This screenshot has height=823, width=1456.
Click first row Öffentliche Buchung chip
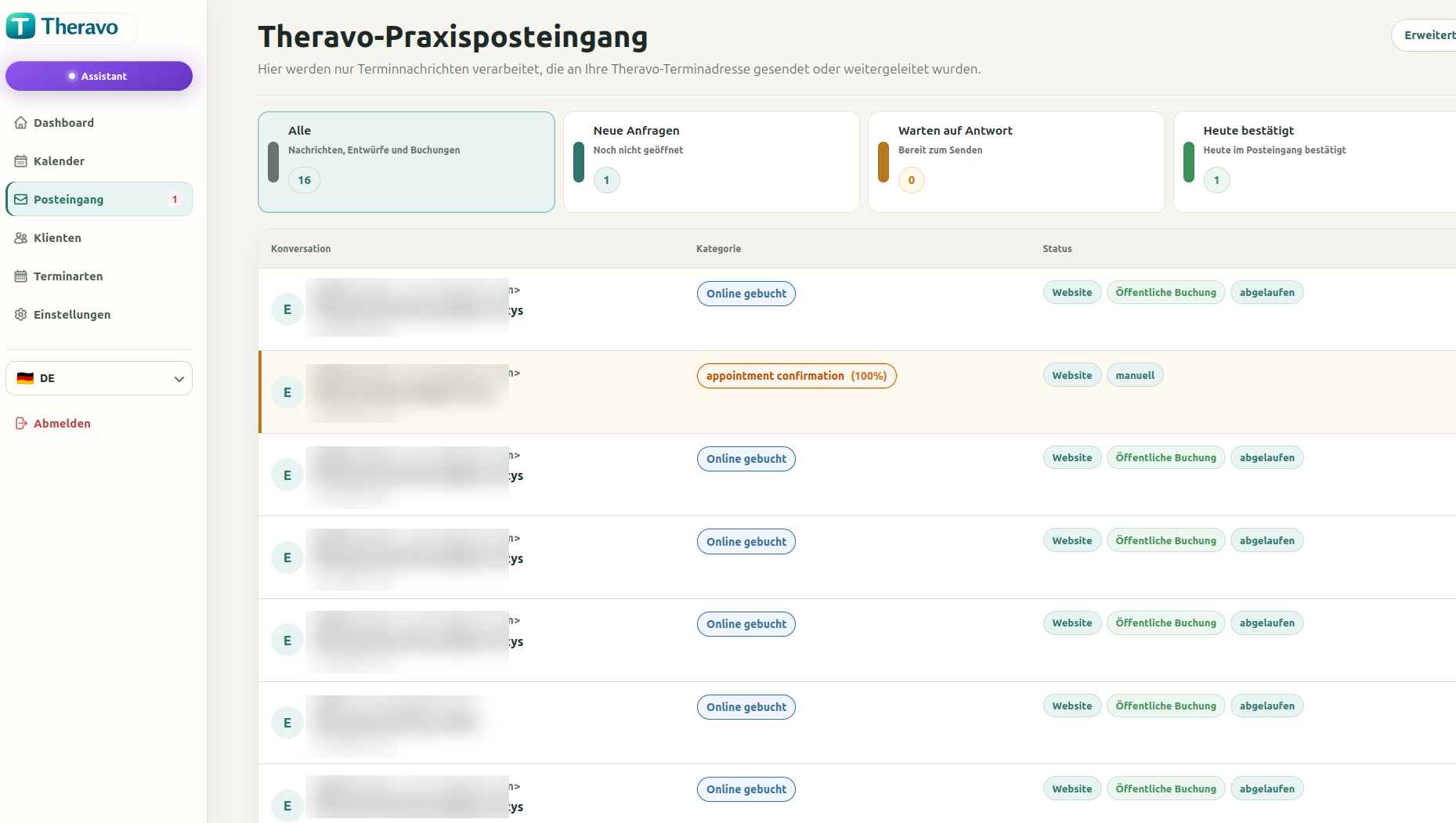[x=1165, y=293]
